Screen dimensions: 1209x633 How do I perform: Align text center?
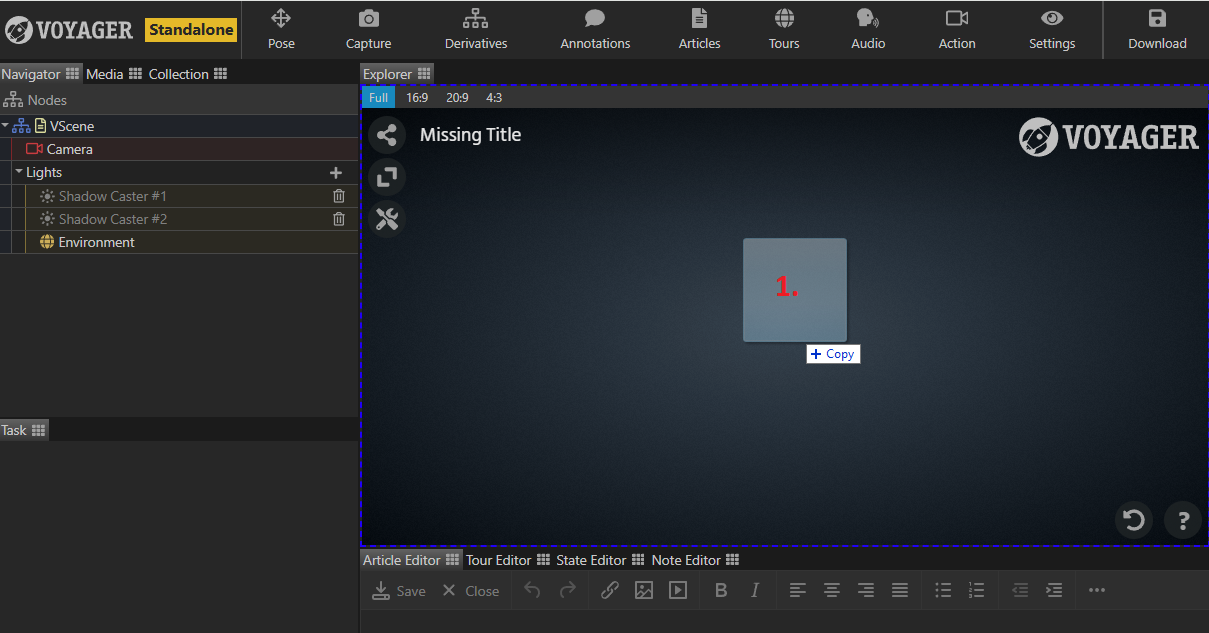pos(831,591)
